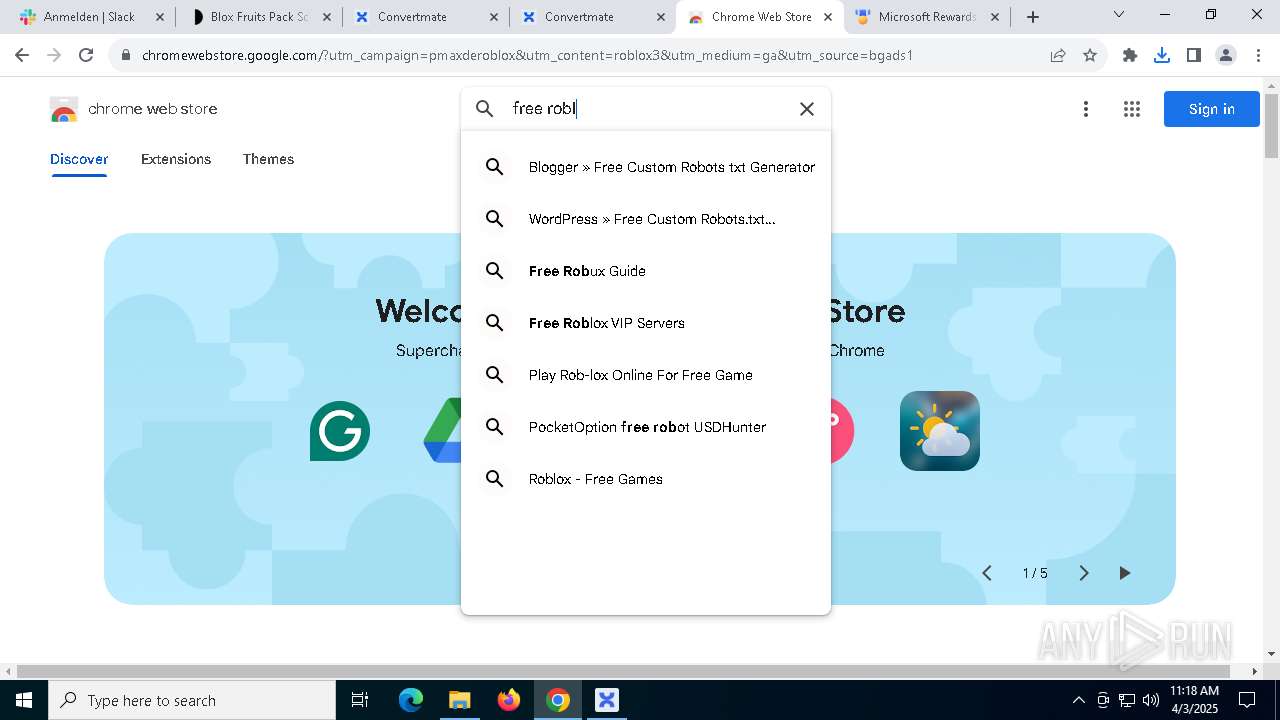Screen dimensions: 1280x720
Task: Close the Microsoft Rewards tab
Action: click(x=994, y=17)
